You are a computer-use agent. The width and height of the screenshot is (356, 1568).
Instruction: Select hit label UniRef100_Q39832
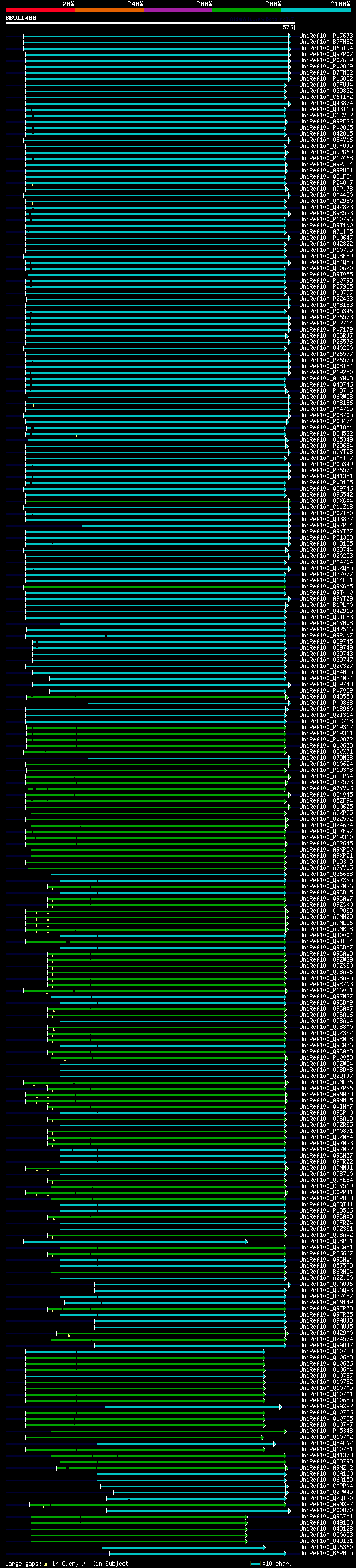point(326,91)
